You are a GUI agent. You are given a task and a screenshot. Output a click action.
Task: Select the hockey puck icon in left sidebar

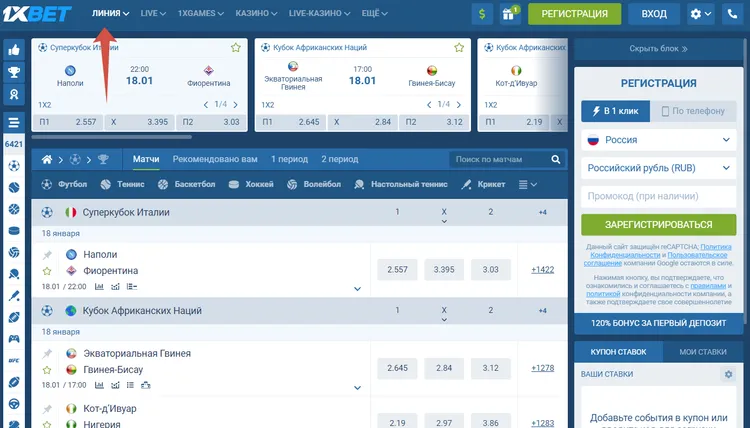pyautogui.click(x=14, y=231)
